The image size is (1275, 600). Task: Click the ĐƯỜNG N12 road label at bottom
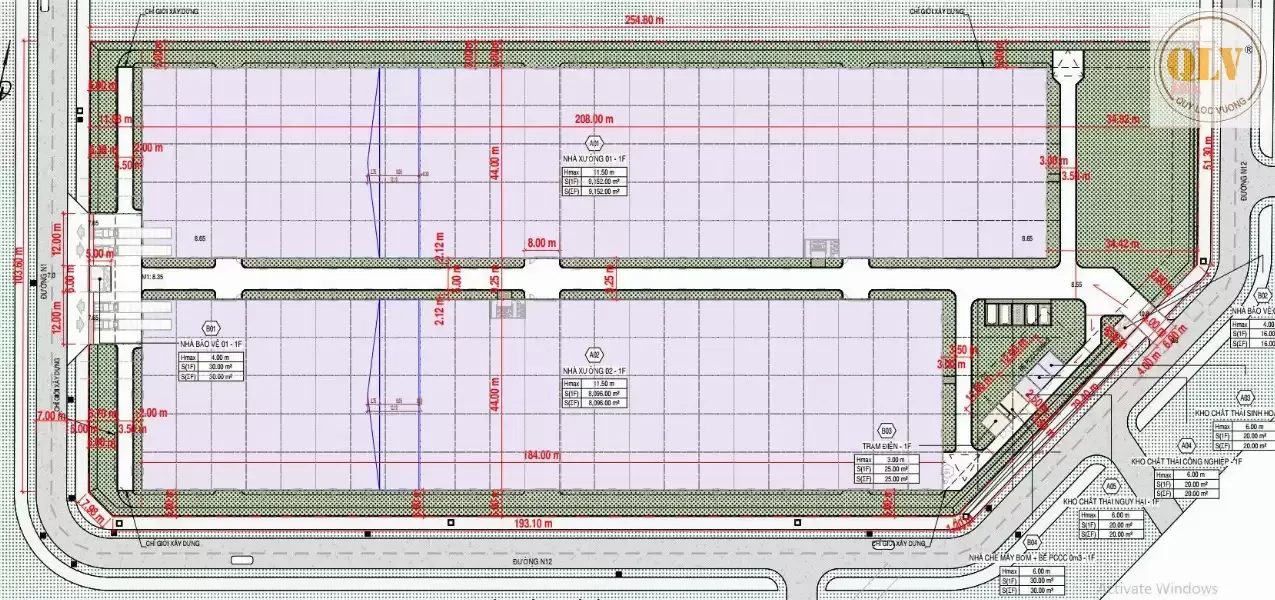(531, 562)
